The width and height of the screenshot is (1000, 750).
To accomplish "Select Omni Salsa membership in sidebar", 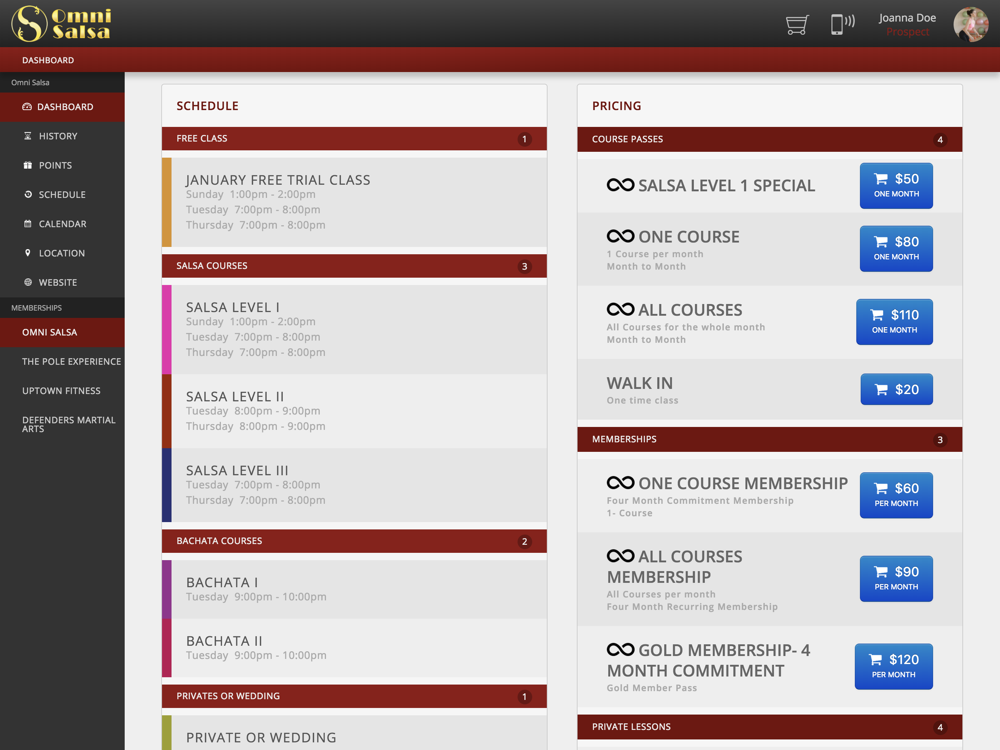I will pos(62,332).
